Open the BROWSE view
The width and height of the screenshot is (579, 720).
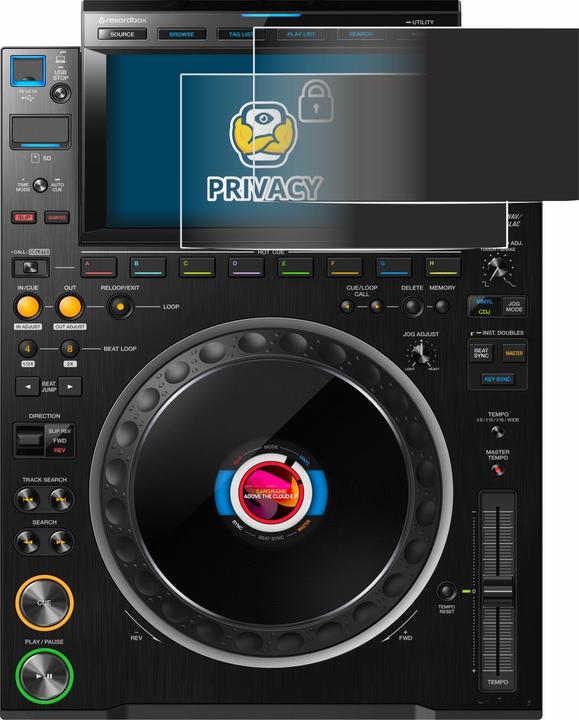point(181,34)
